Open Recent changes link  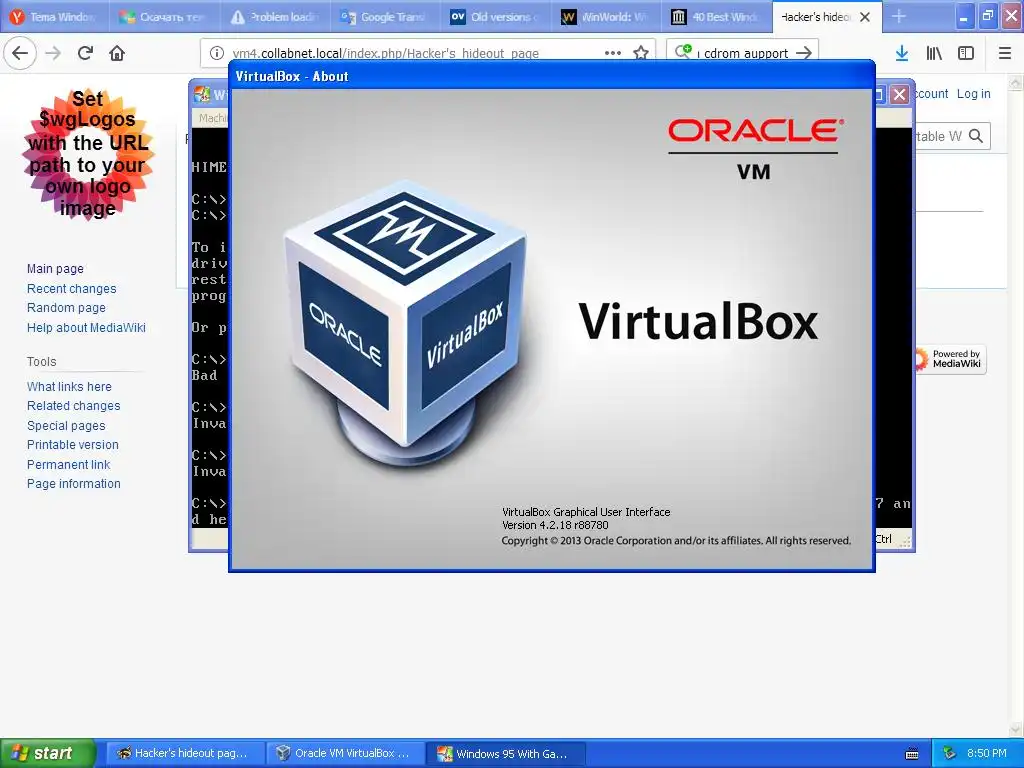point(72,288)
